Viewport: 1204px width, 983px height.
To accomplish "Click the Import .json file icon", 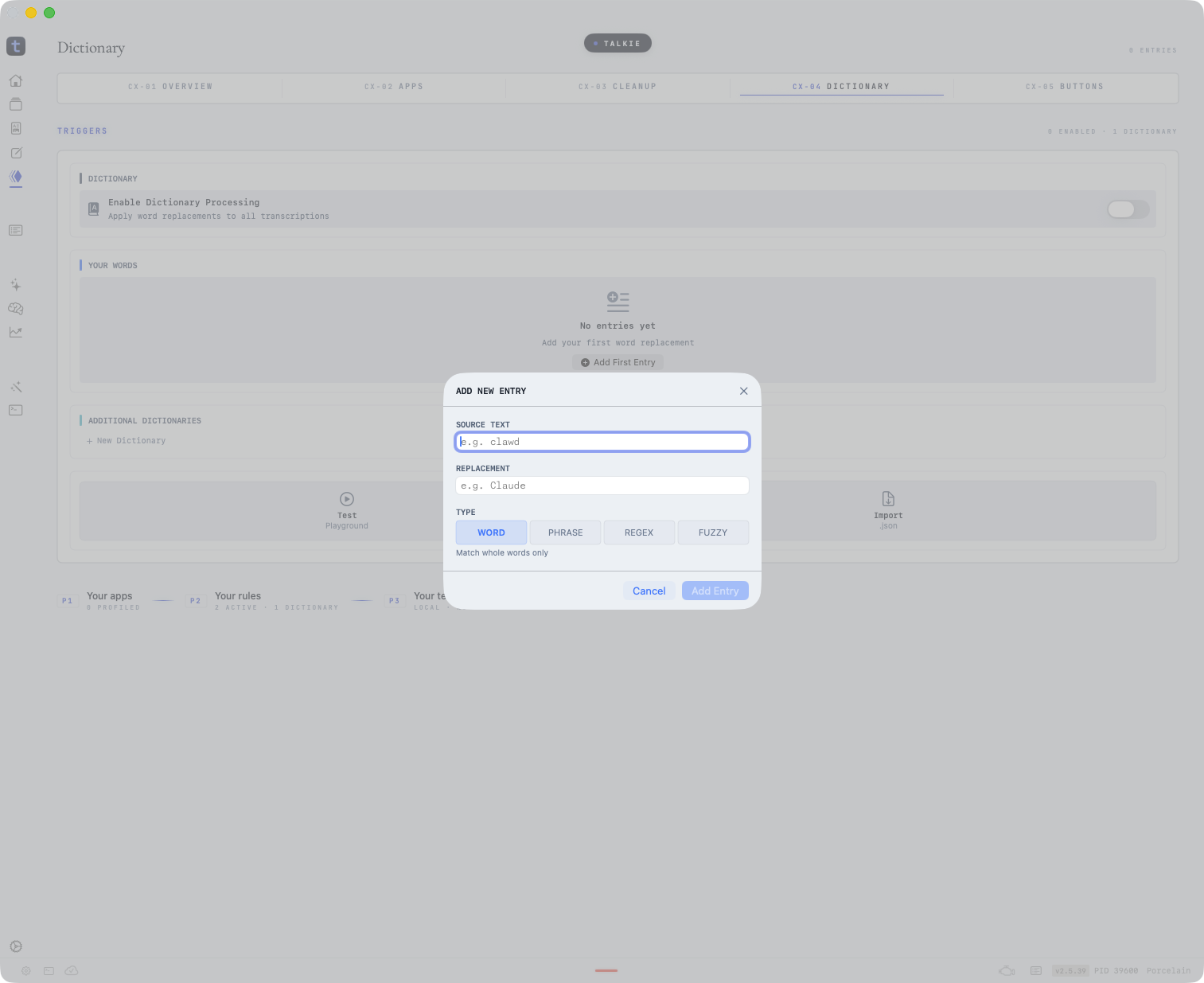I will coord(888,499).
